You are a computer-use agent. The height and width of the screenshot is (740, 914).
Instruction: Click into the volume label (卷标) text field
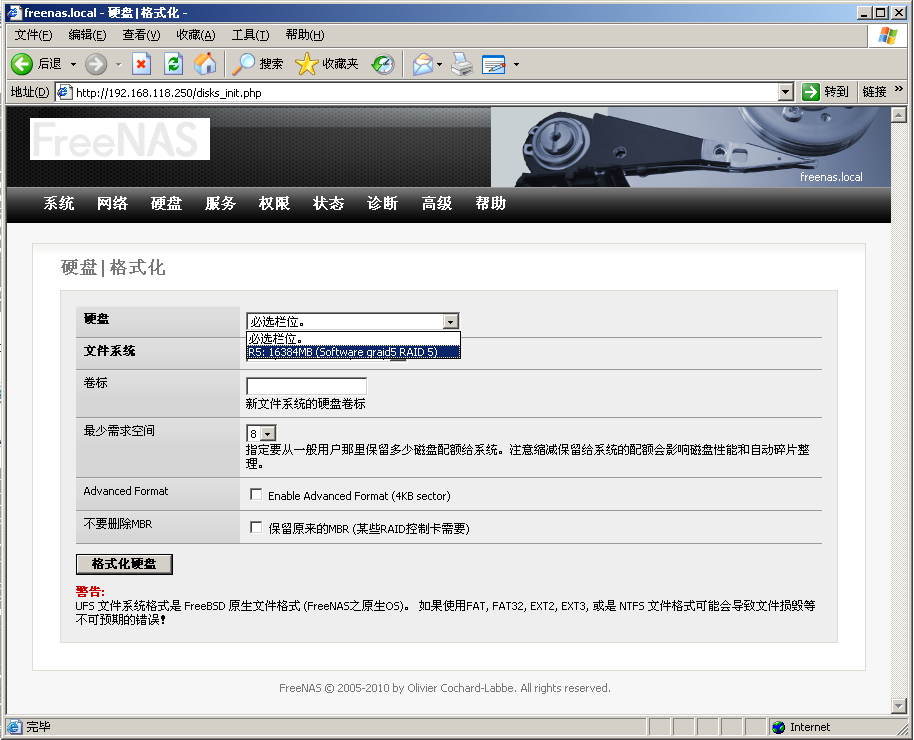point(307,386)
